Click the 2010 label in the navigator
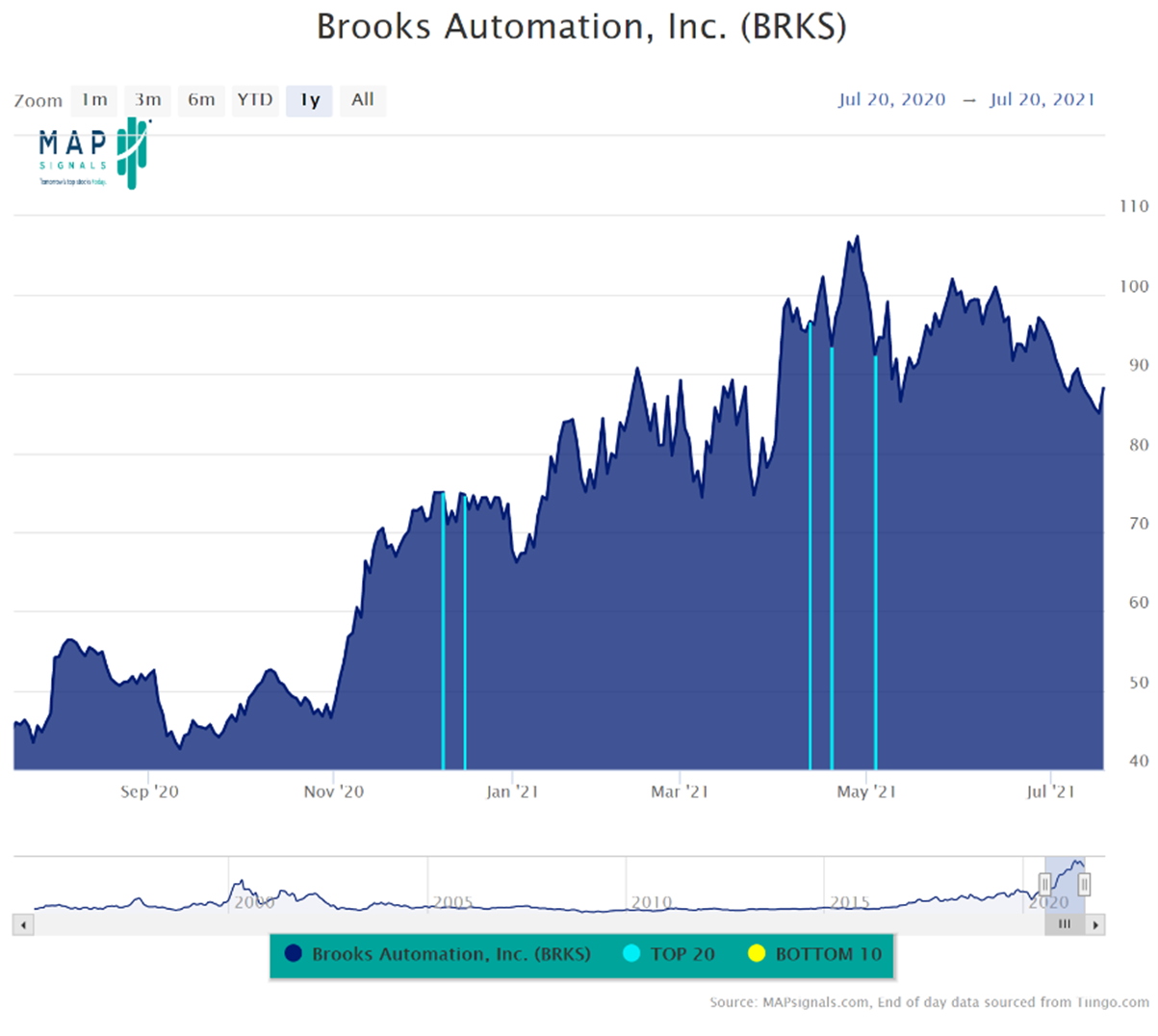 [652, 902]
